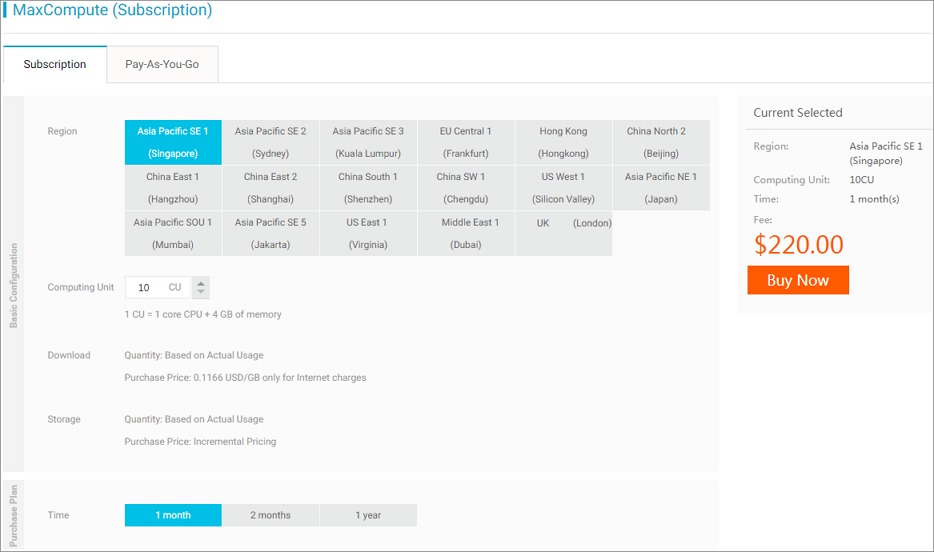Click the $220.00 fee amount
Image resolution: width=934 pixels, height=552 pixels.
tap(799, 245)
